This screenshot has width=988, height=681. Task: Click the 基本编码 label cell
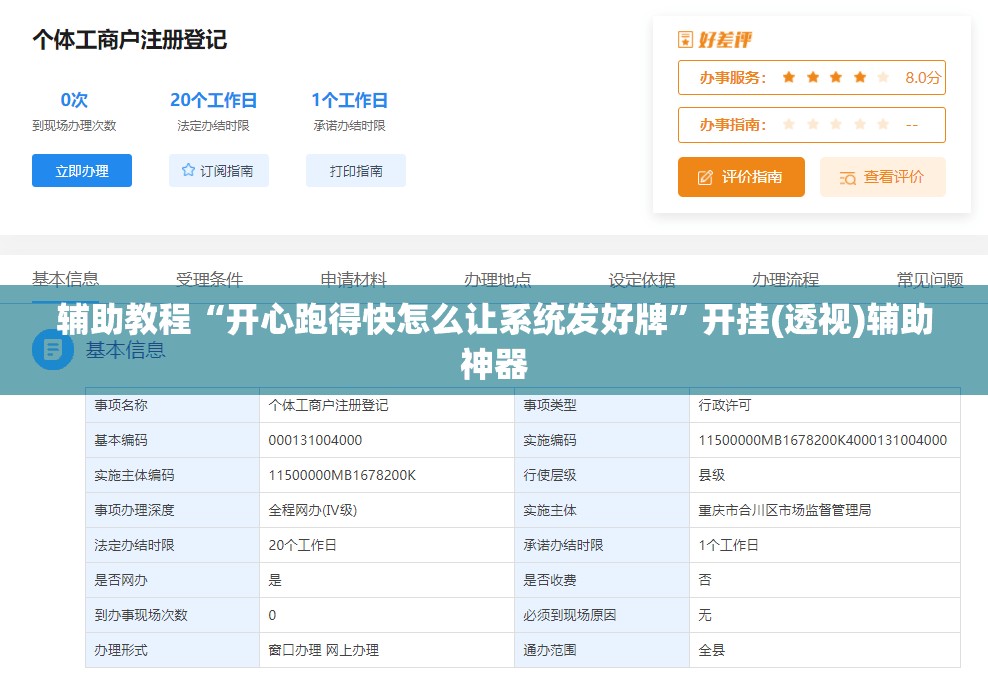tap(172, 440)
